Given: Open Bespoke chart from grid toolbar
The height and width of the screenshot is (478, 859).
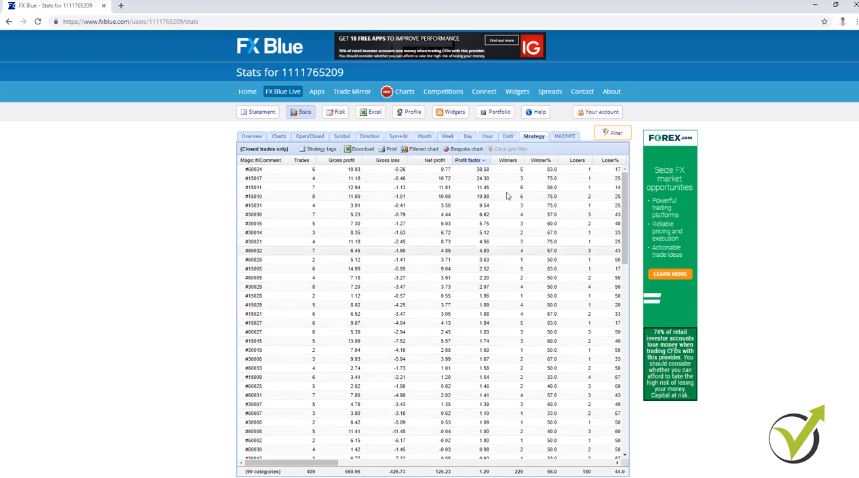Looking at the screenshot, I should tap(463, 149).
